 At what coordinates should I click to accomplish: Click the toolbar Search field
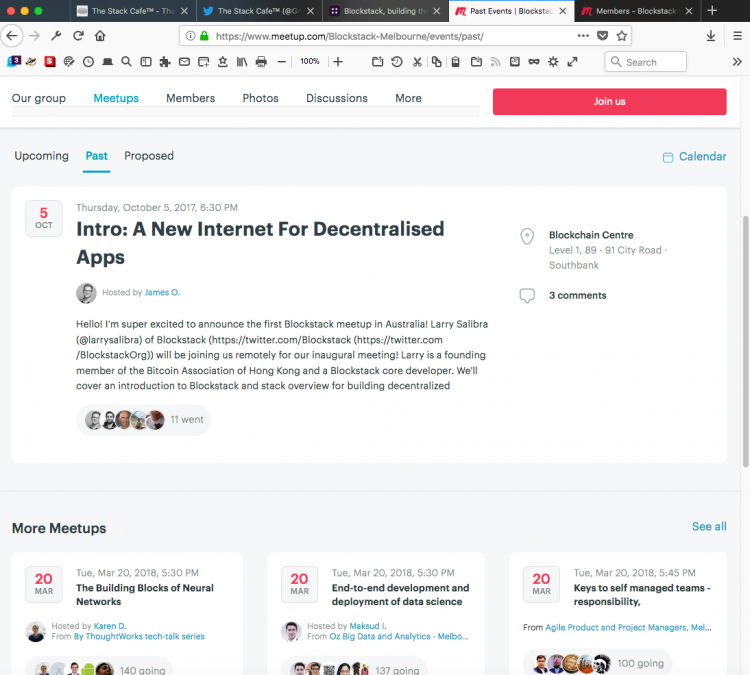point(645,62)
